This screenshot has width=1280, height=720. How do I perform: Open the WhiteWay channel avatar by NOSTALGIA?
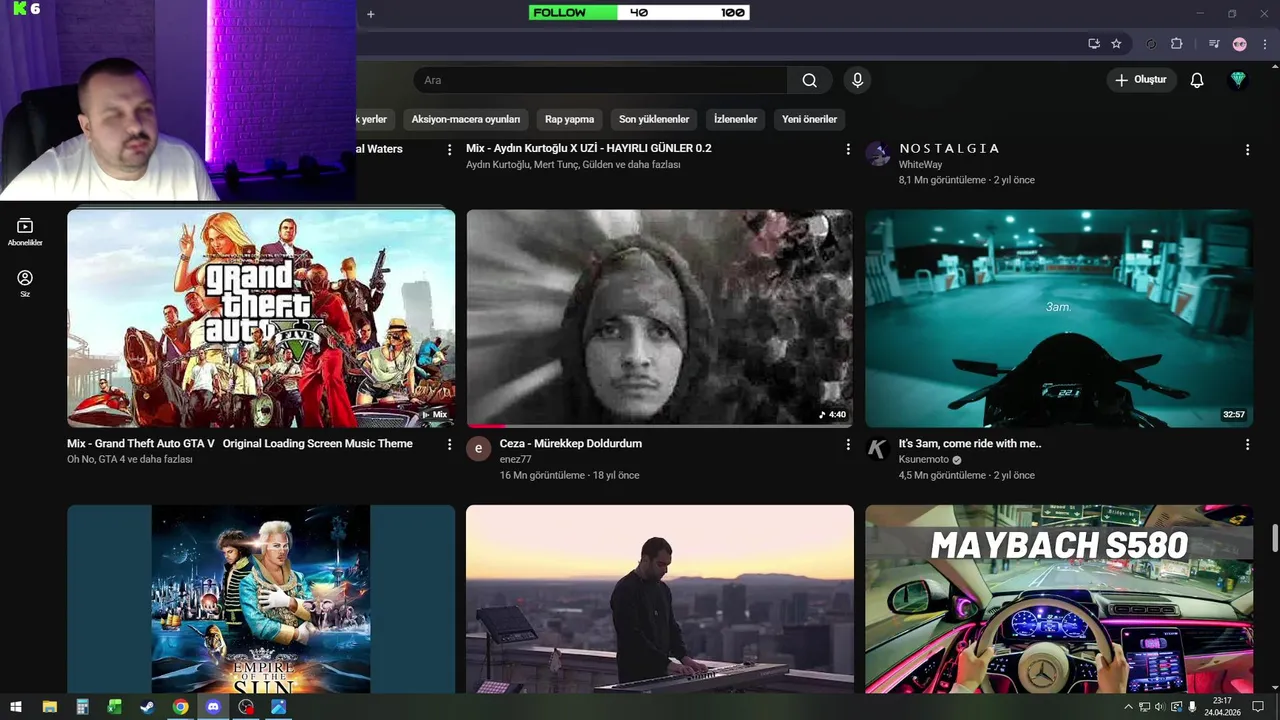(x=878, y=153)
